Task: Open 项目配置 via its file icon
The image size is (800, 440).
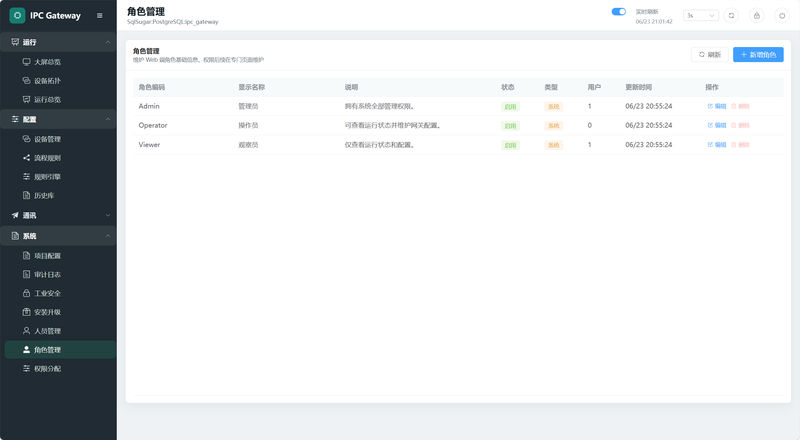Action: click(27, 256)
